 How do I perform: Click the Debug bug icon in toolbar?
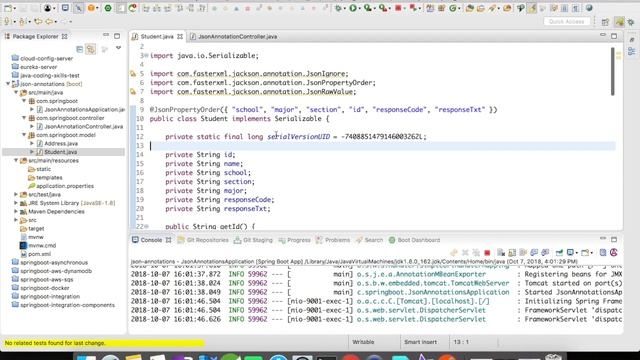[x=338, y=8]
